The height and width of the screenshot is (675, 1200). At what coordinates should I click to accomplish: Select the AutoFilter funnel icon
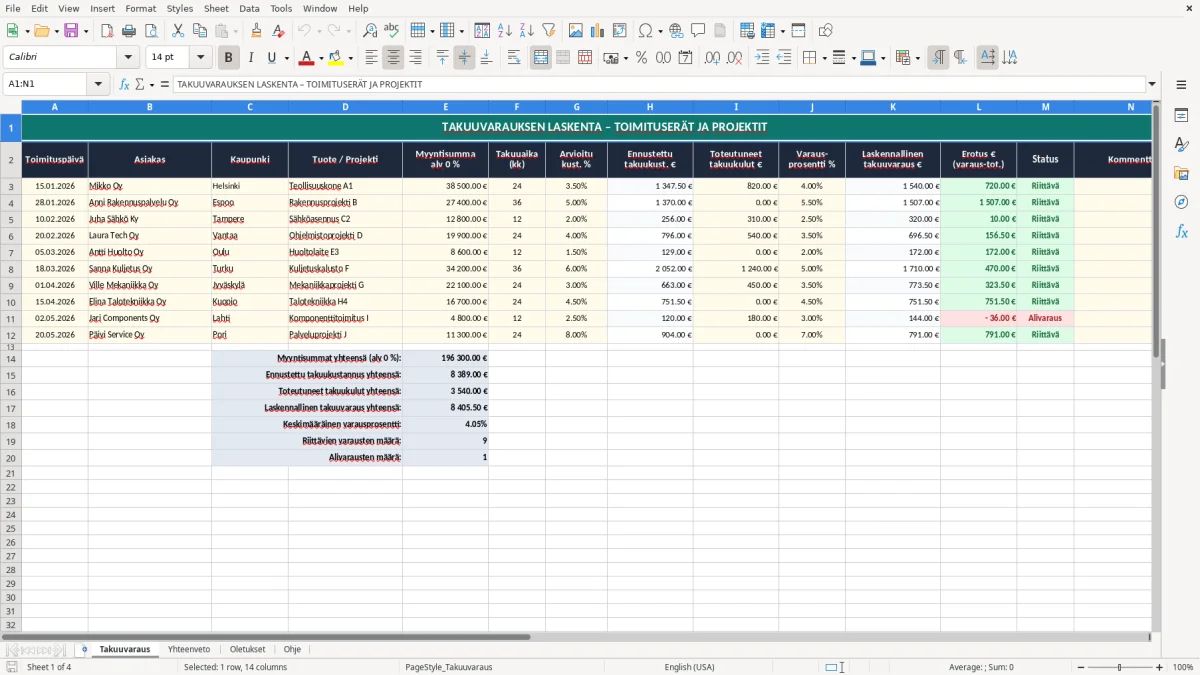(x=549, y=31)
